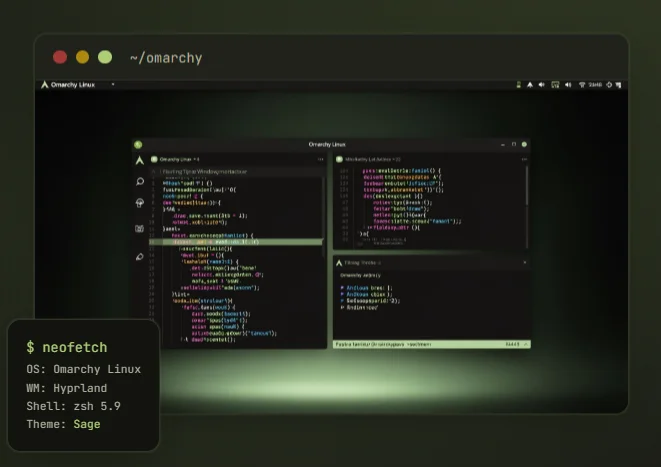Open dropdown arrow beside Omarchy Linux label

coord(113,84)
